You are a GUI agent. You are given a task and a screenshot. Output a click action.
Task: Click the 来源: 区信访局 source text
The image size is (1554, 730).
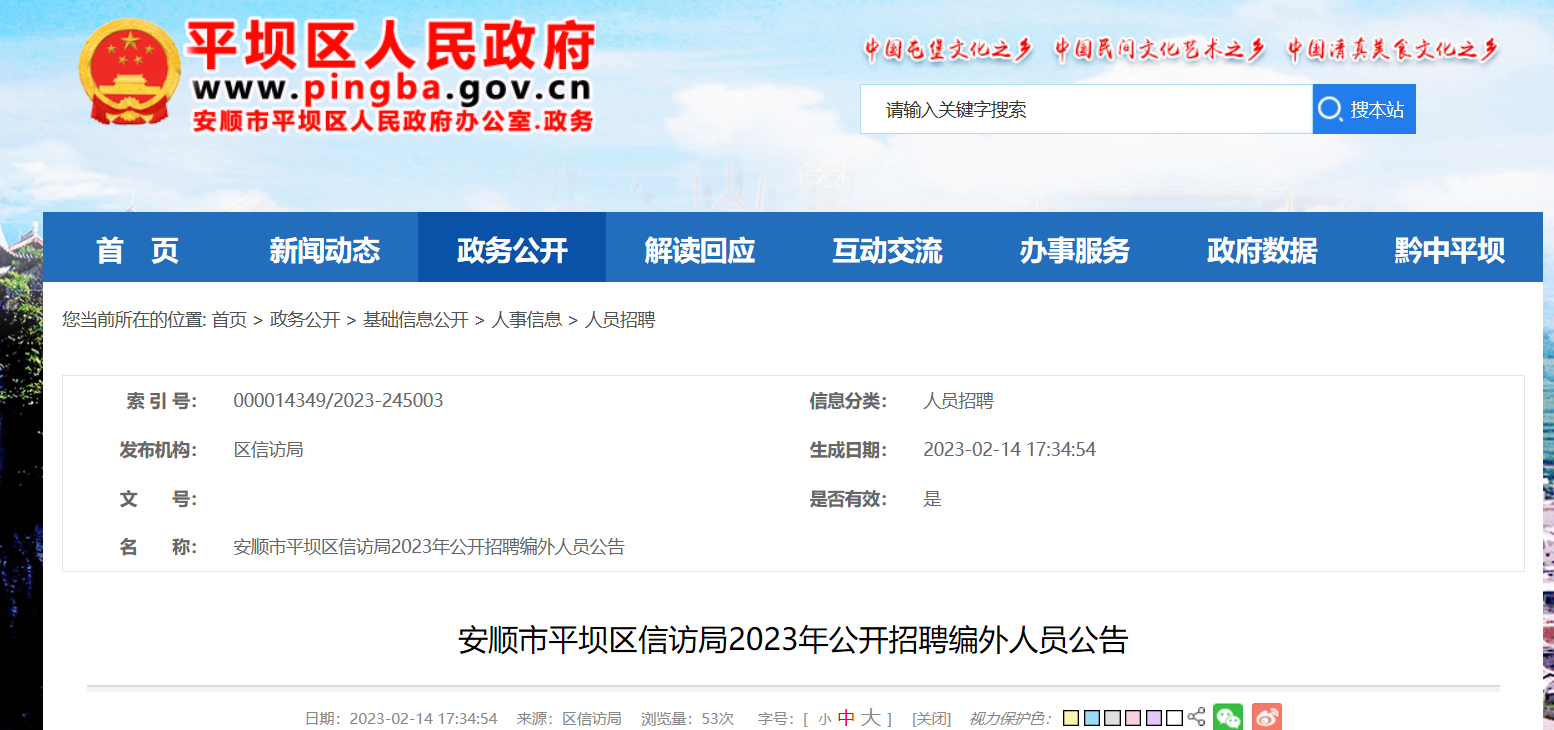568,719
